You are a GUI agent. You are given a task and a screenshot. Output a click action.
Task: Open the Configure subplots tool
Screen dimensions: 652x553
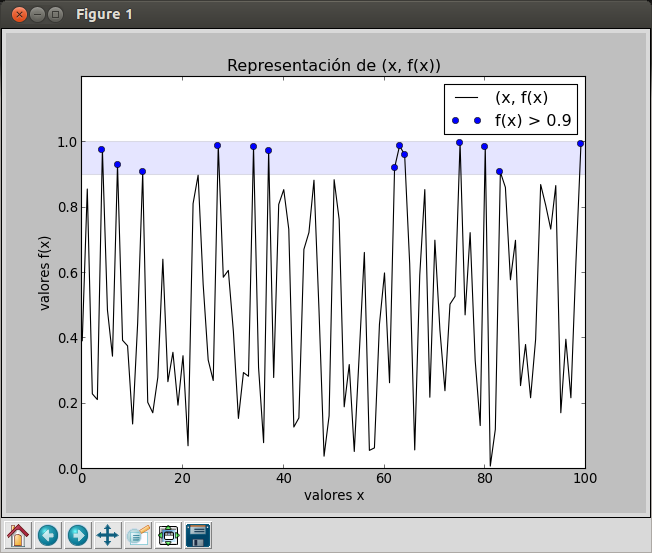tap(168, 535)
